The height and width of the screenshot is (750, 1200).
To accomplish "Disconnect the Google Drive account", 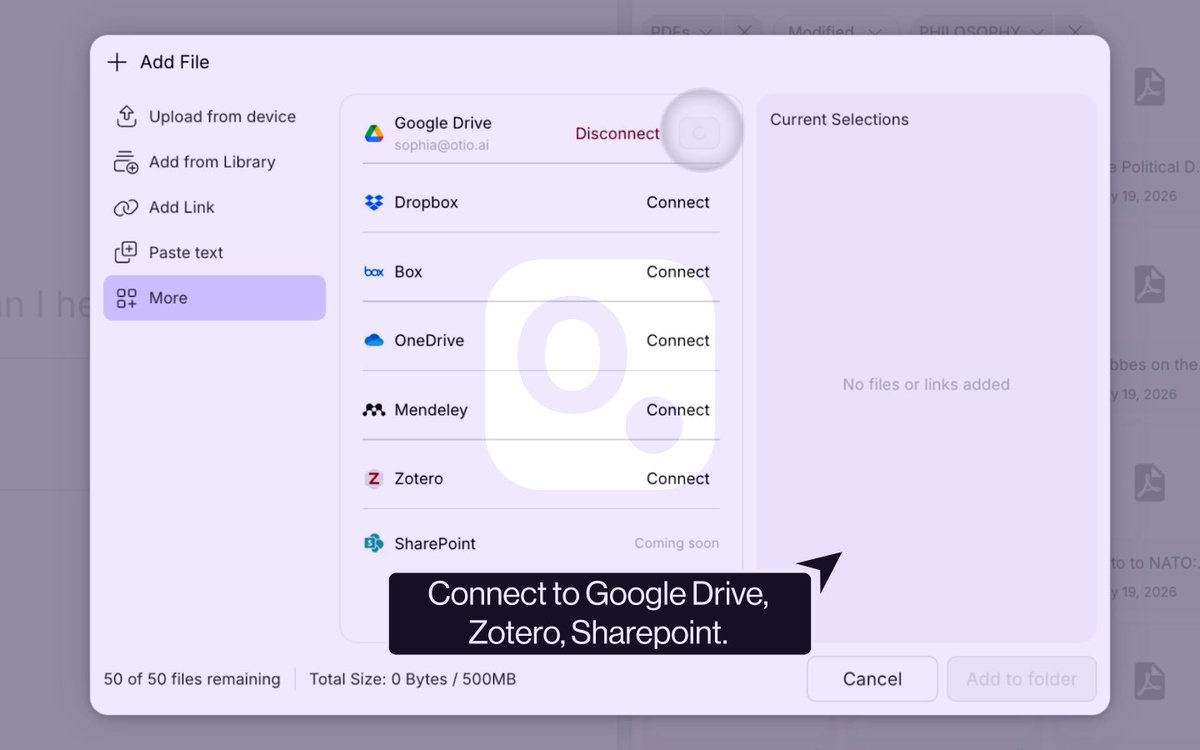I will (x=617, y=133).
